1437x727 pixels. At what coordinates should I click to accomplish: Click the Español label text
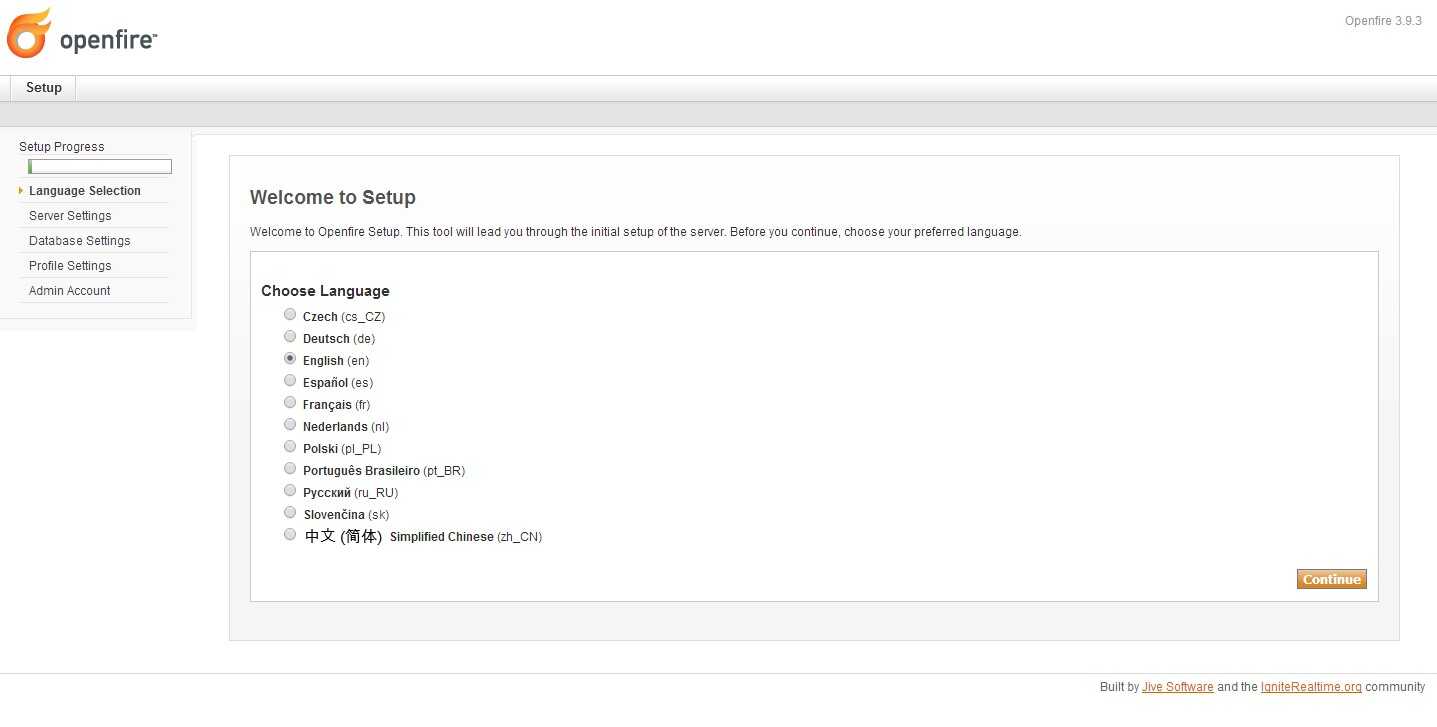(x=326, y=383)
